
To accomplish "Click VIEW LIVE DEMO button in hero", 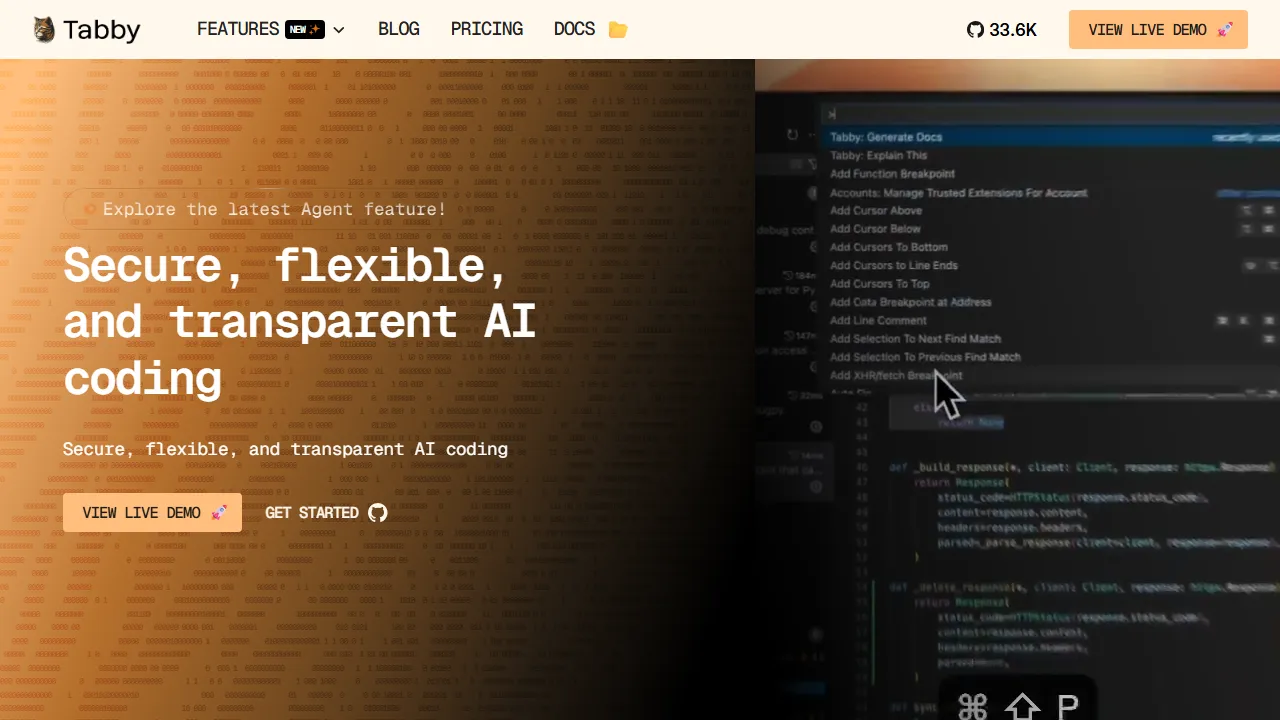I will (152, 513).
